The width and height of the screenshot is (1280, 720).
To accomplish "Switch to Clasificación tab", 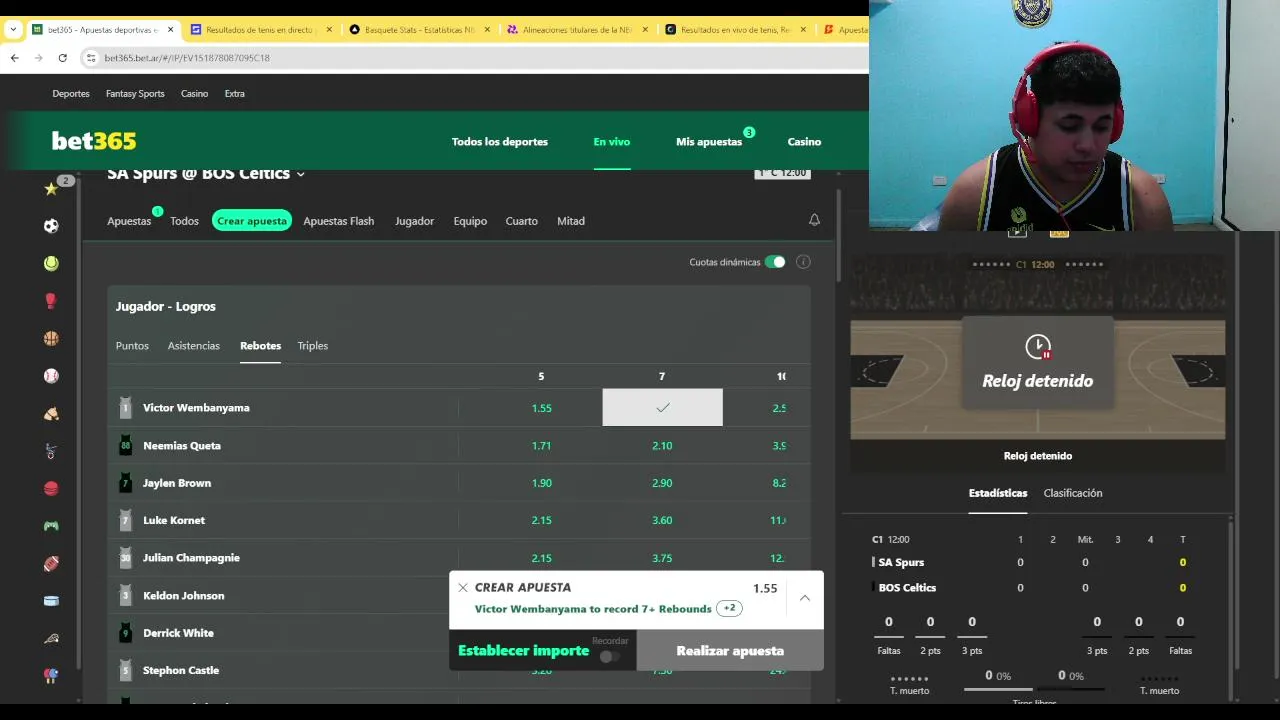I will (x=1073, y=493).
